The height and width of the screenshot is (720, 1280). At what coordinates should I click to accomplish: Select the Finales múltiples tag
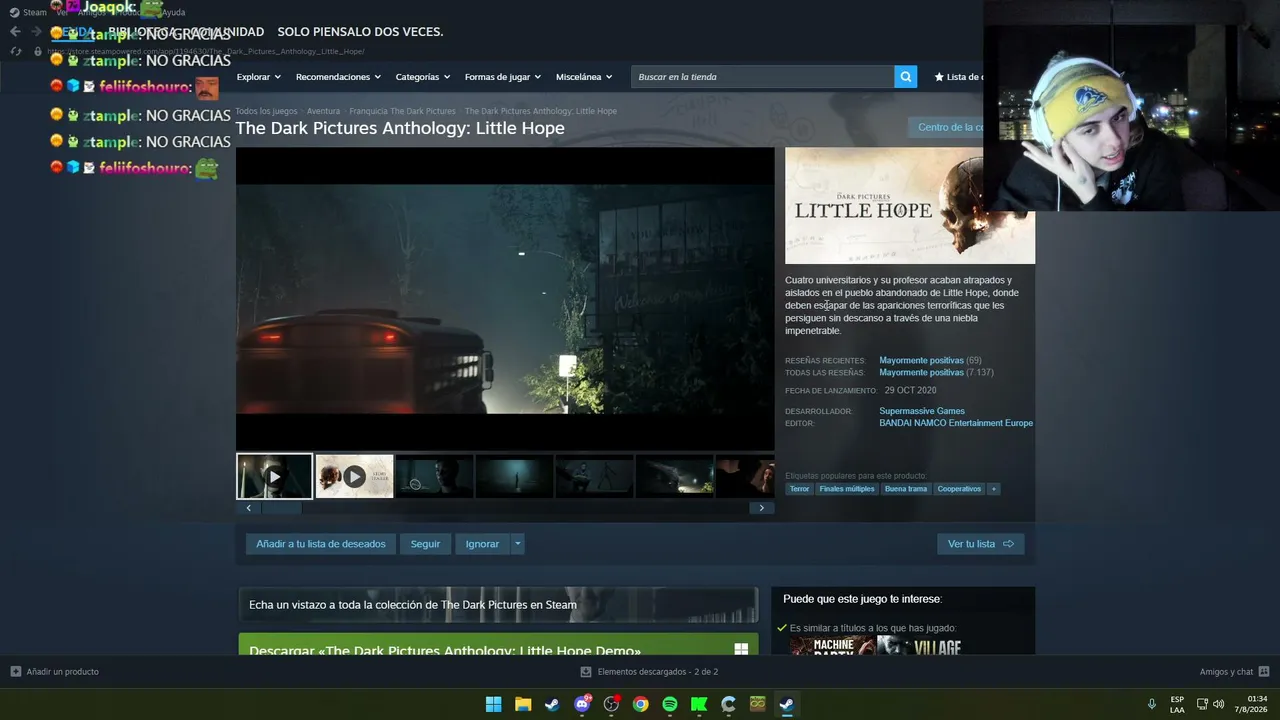pos(847,489)
